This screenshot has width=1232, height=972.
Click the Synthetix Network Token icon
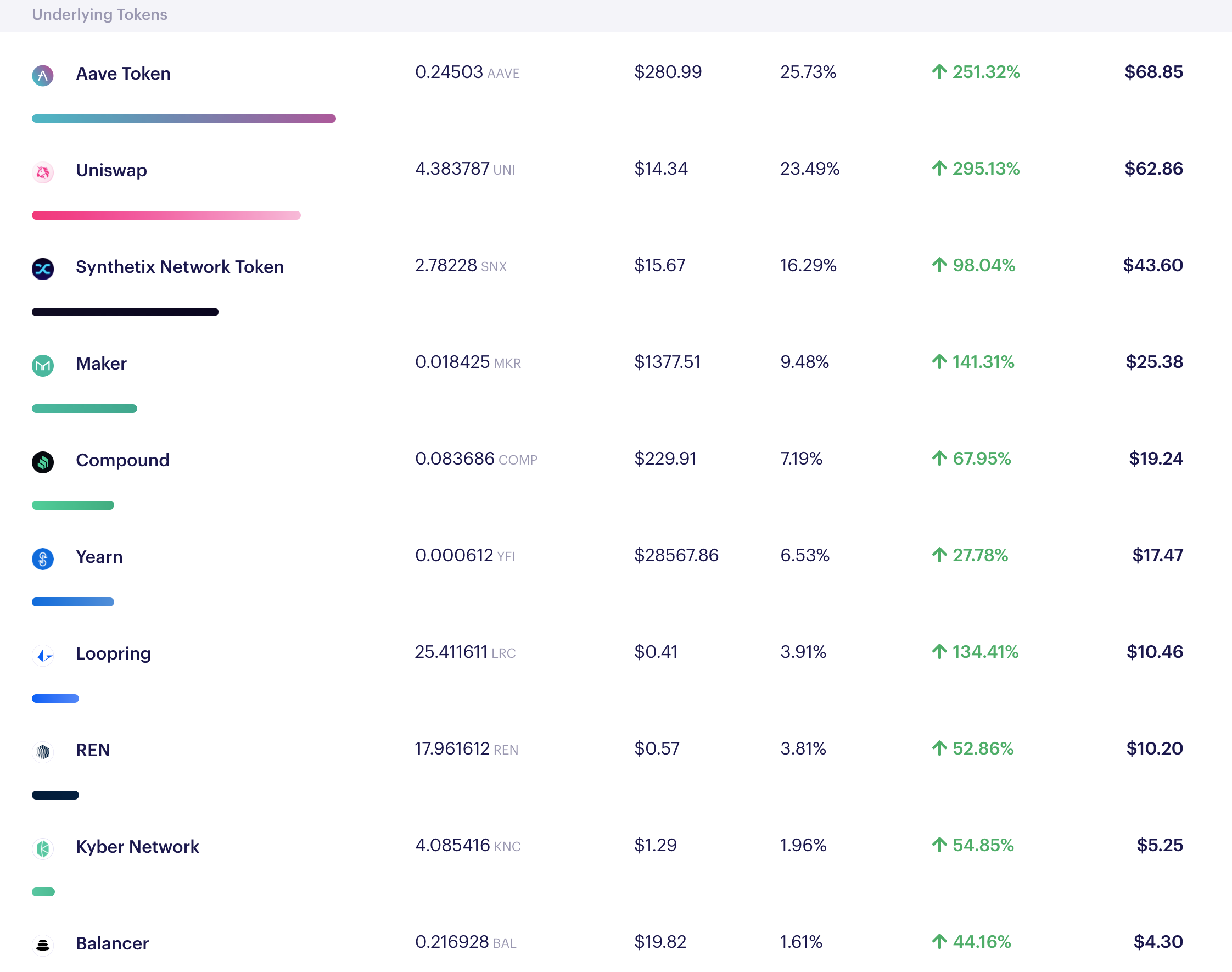coord(43,269)
